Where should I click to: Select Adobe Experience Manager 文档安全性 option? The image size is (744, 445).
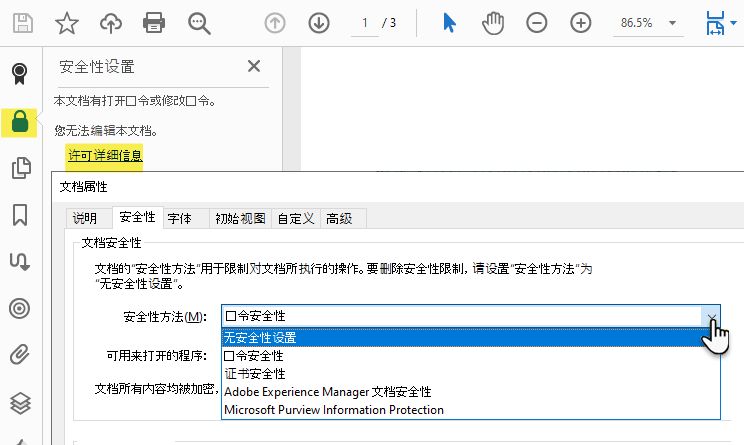click(x=471, y=392)
